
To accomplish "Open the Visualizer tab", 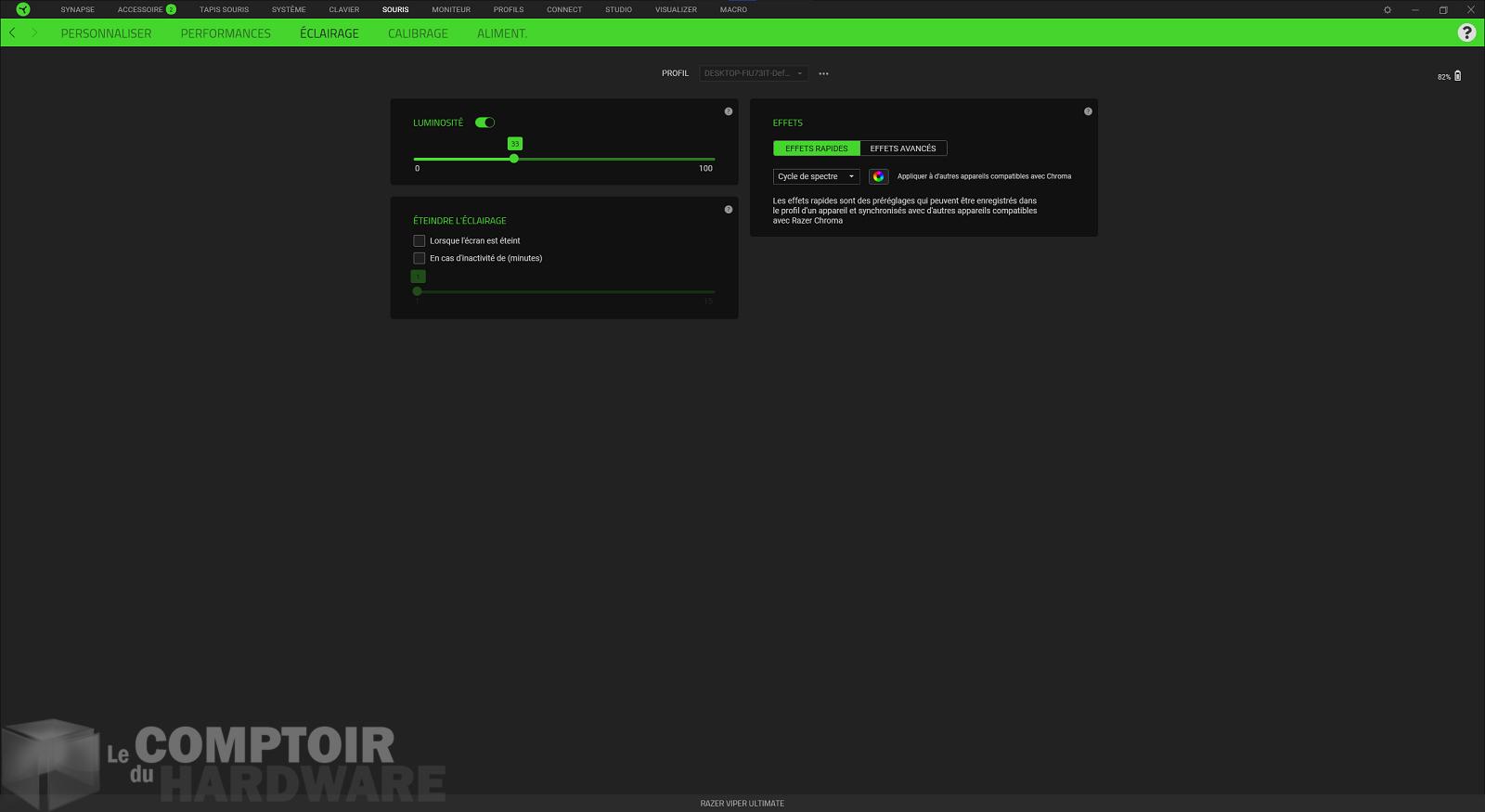I will click(x=676, y=9).
